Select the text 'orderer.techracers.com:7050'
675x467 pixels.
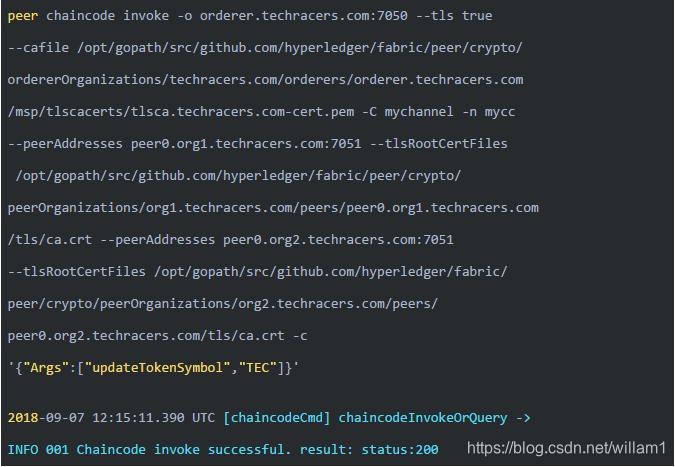pyautogui.click(x=303, y=16)
